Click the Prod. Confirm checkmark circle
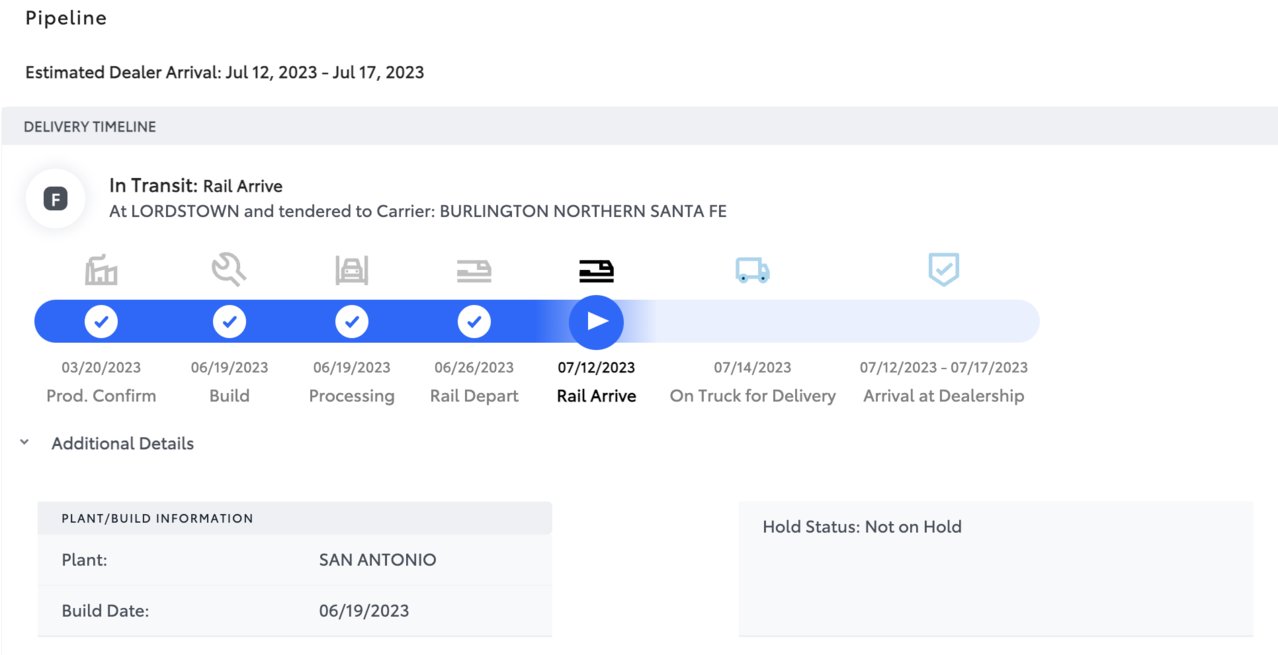The width and height of the screenshot is (1278, 655). pos(101,322)
